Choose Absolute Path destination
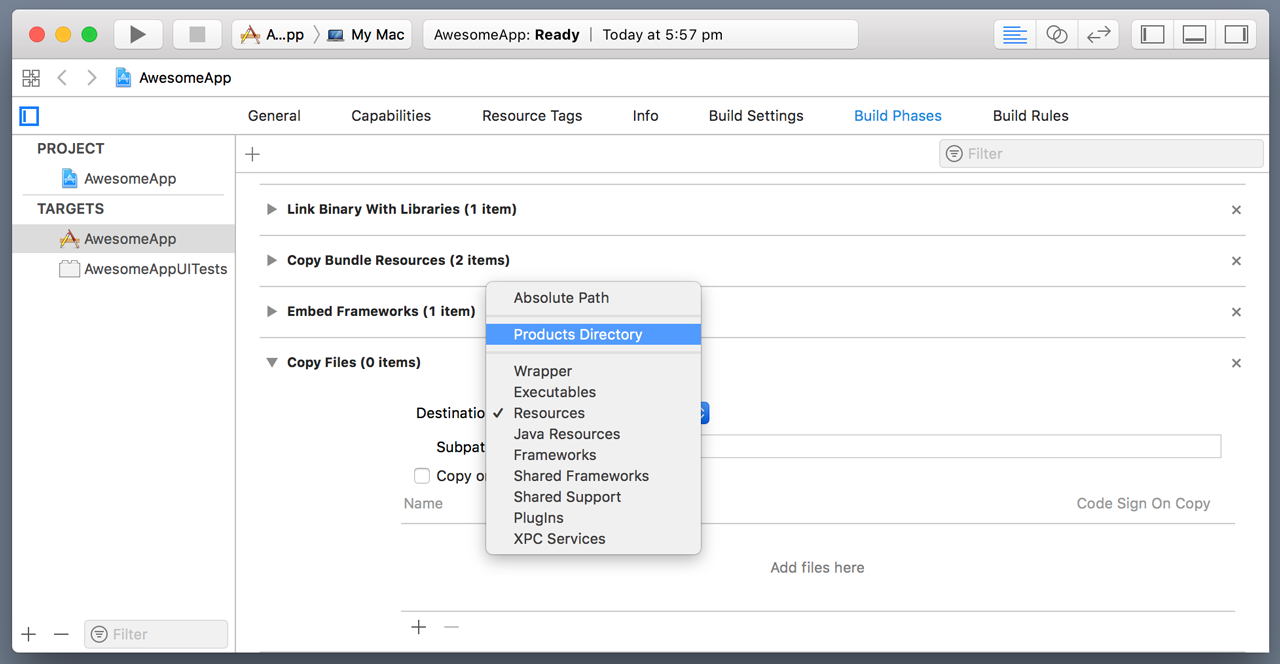1280x664 pixels. pyautogui.click(x=593, y=298)
